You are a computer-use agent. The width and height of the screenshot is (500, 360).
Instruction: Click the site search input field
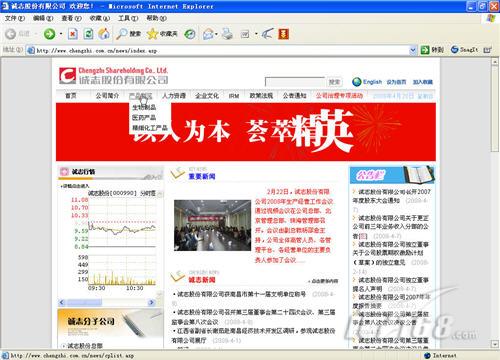295,82
